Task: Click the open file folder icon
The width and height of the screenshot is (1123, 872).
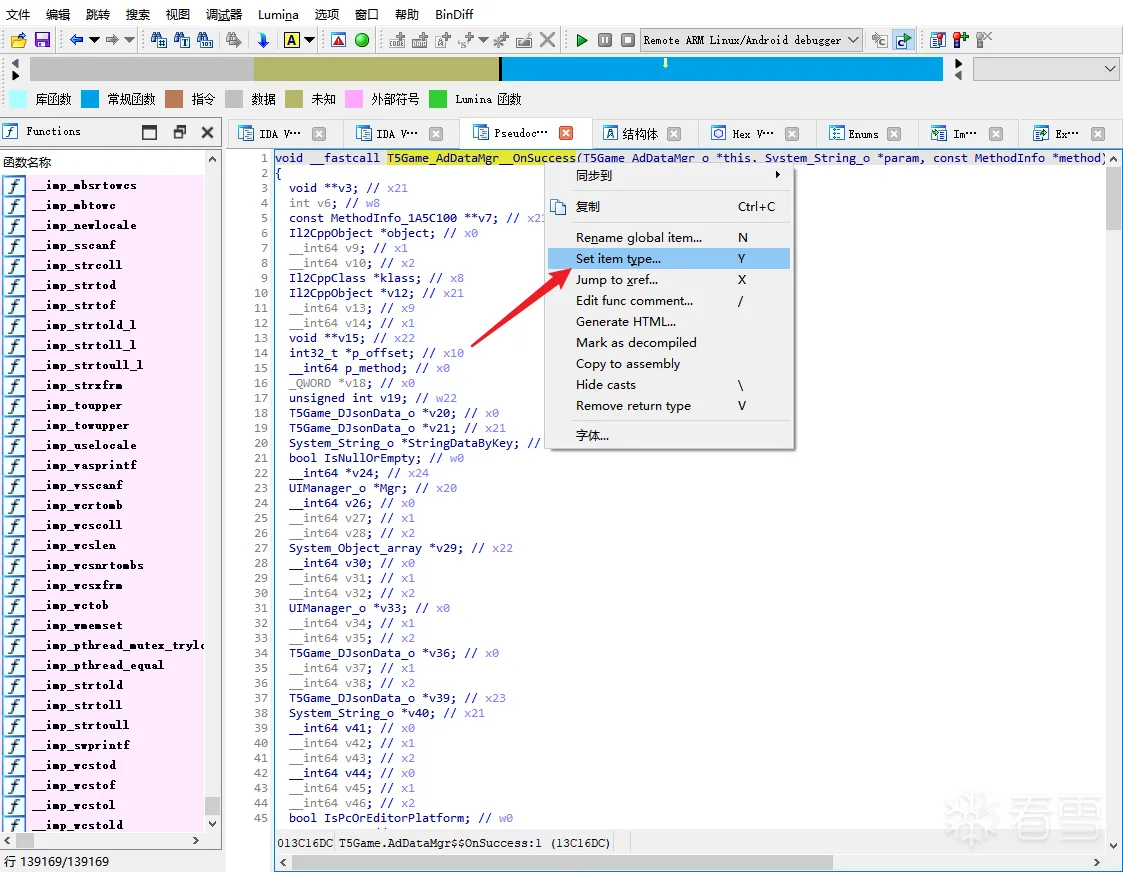Action: [18, 40]
